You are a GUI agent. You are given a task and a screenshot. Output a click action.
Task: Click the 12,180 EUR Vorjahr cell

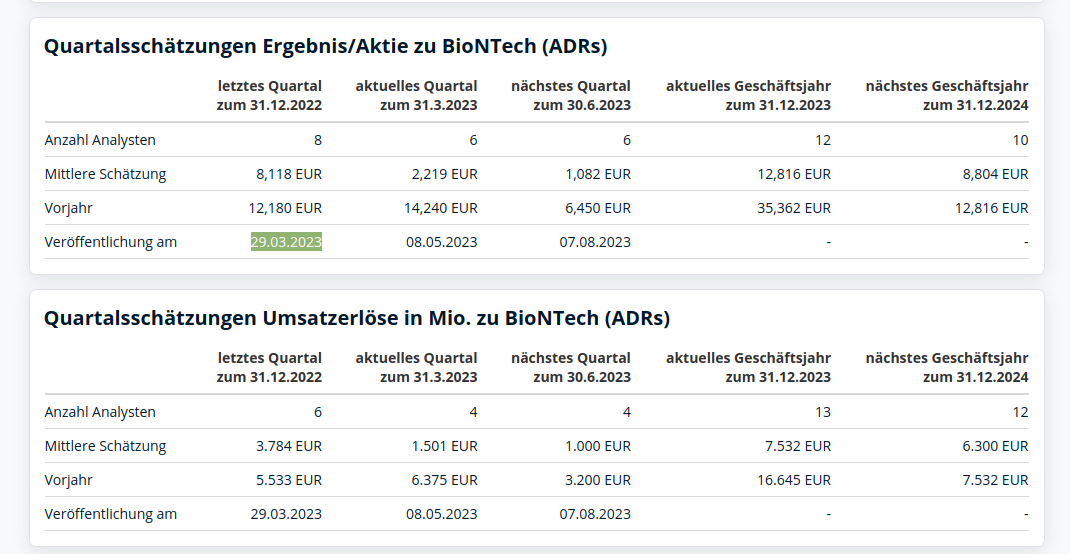coord(285,208)
